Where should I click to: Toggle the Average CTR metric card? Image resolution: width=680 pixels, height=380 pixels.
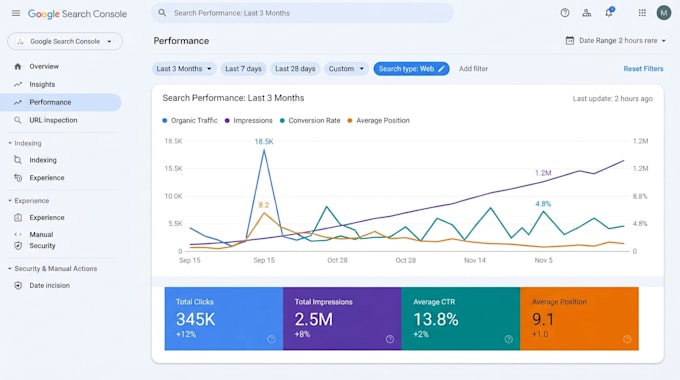[461, 318]
